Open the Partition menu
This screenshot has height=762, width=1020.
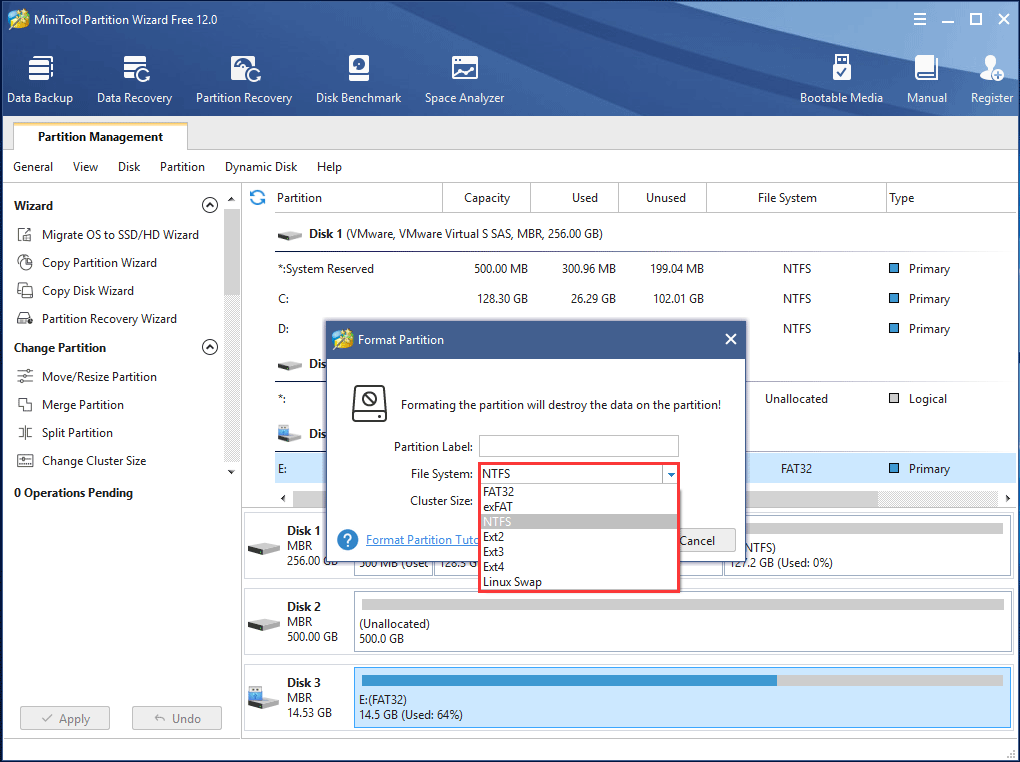(x=182, y=167)
